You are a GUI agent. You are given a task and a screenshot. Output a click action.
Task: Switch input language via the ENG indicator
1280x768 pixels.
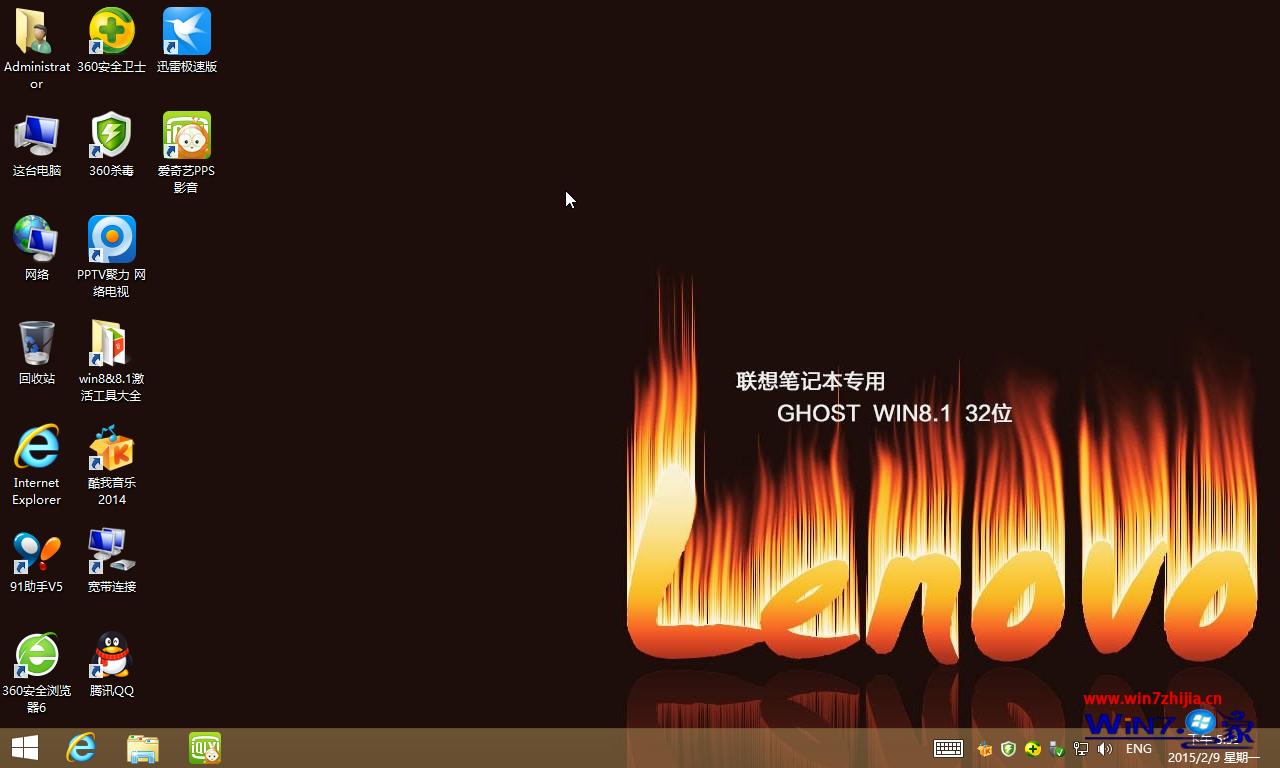tap(1138, 748)
